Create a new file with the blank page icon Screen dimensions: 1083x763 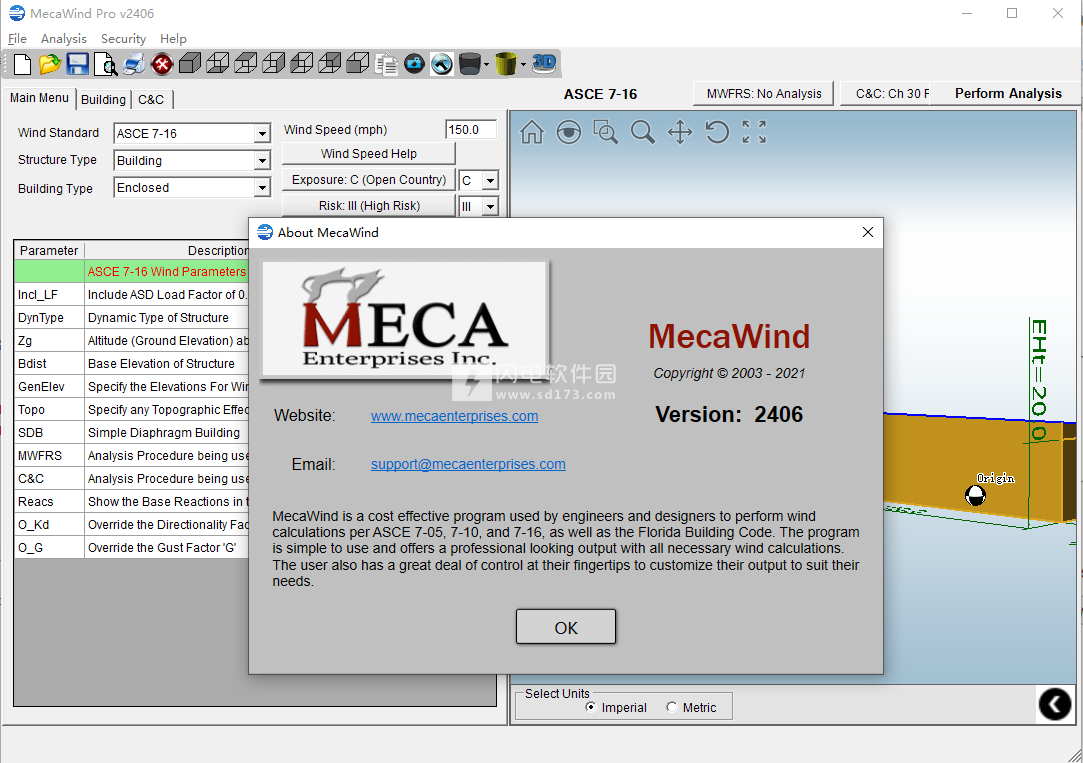point(22,64)
